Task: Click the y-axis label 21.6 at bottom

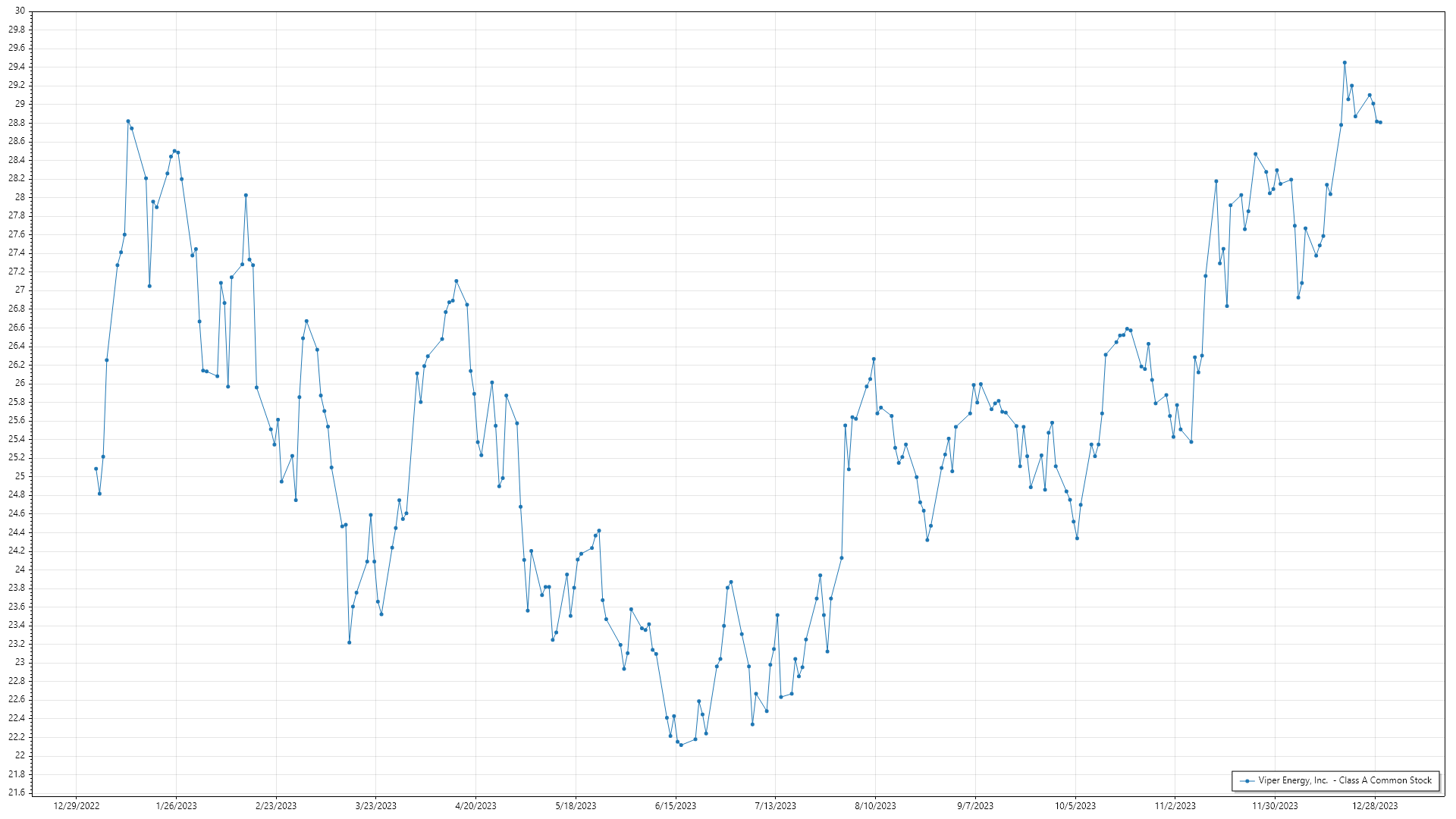Action: [17, 792]
